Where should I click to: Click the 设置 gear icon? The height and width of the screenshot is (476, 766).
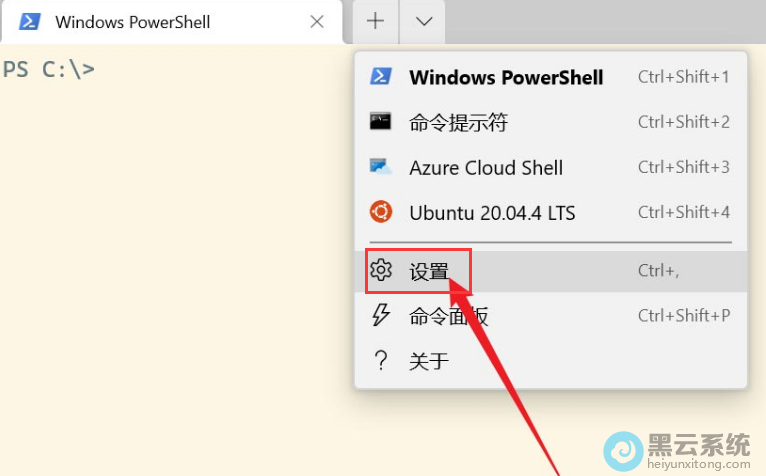[381, 270]
